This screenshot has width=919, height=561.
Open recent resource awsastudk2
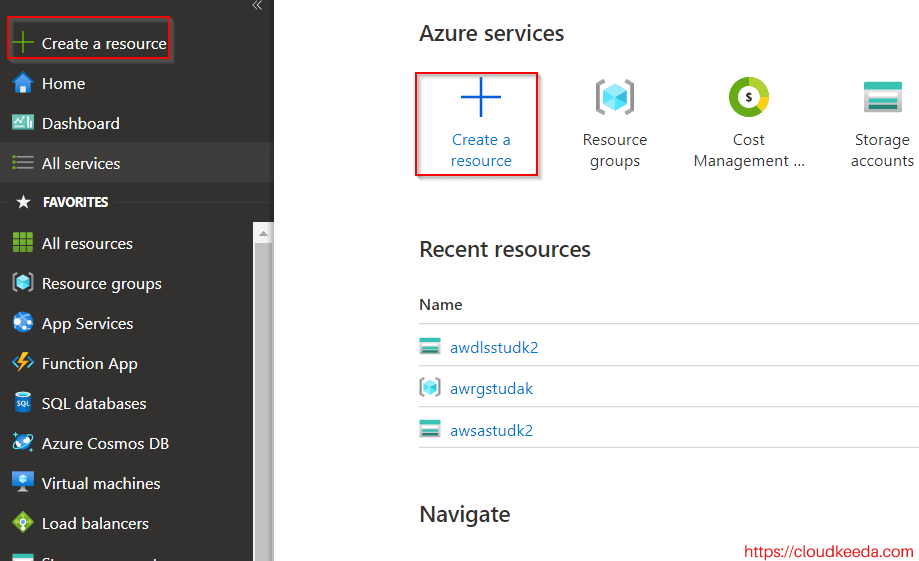(492, 430)
